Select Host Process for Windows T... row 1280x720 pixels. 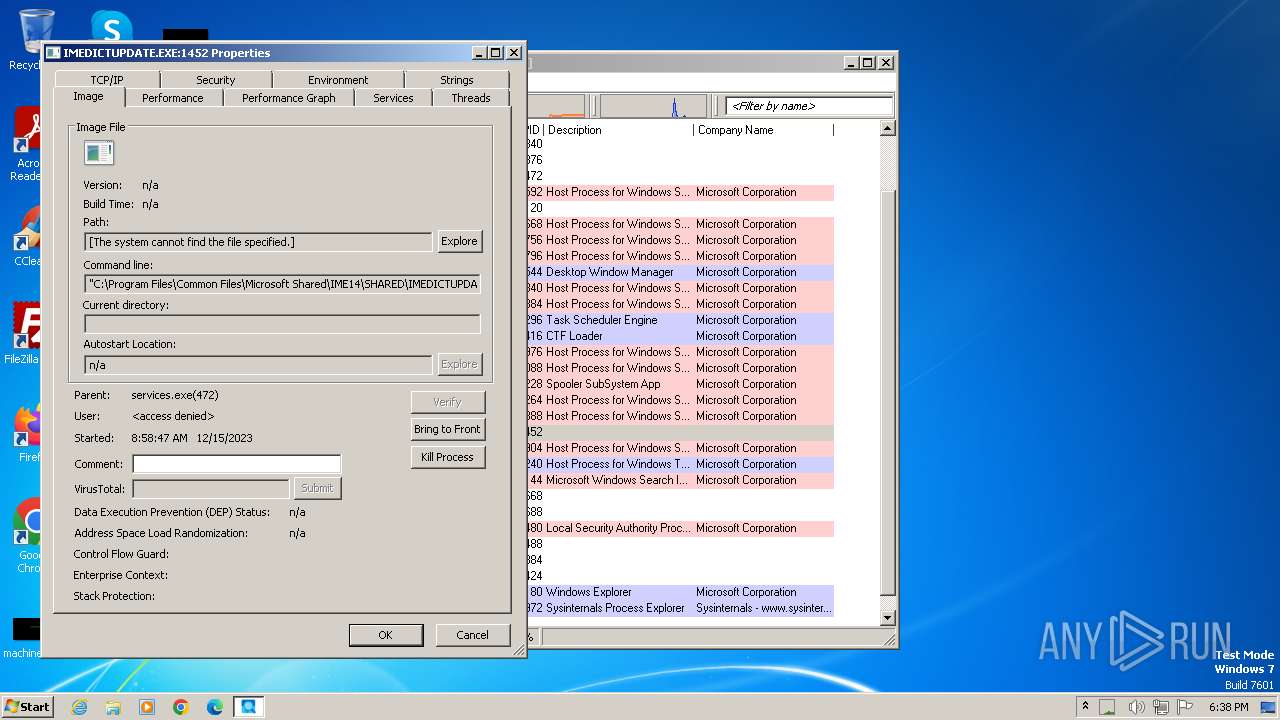pos(680,464)
